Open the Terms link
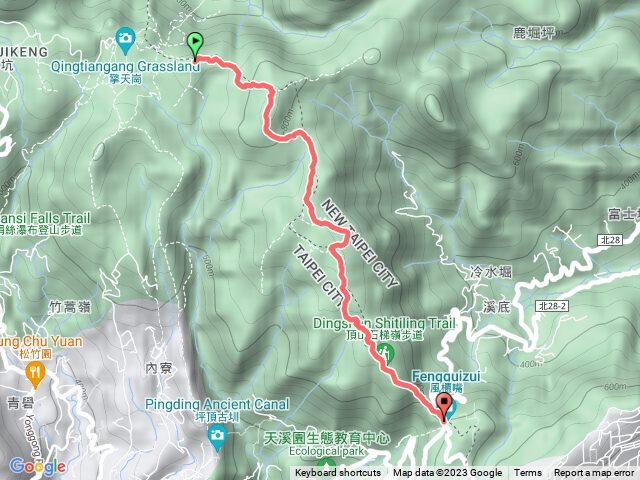The width and height of the screenshot is (640, 480). pyautogui.click(x=527, y=473)
